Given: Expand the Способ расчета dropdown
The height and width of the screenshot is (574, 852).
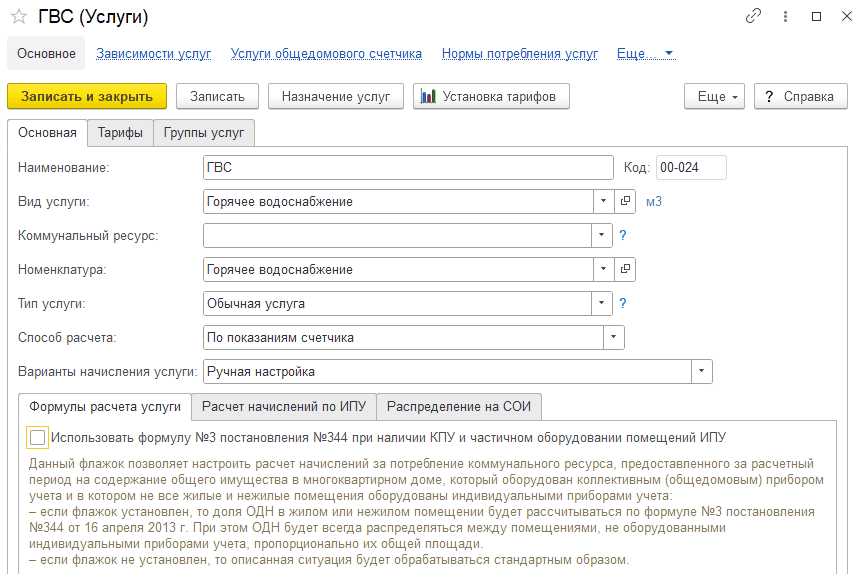Looking at the screenshot, I should point(613,337).
